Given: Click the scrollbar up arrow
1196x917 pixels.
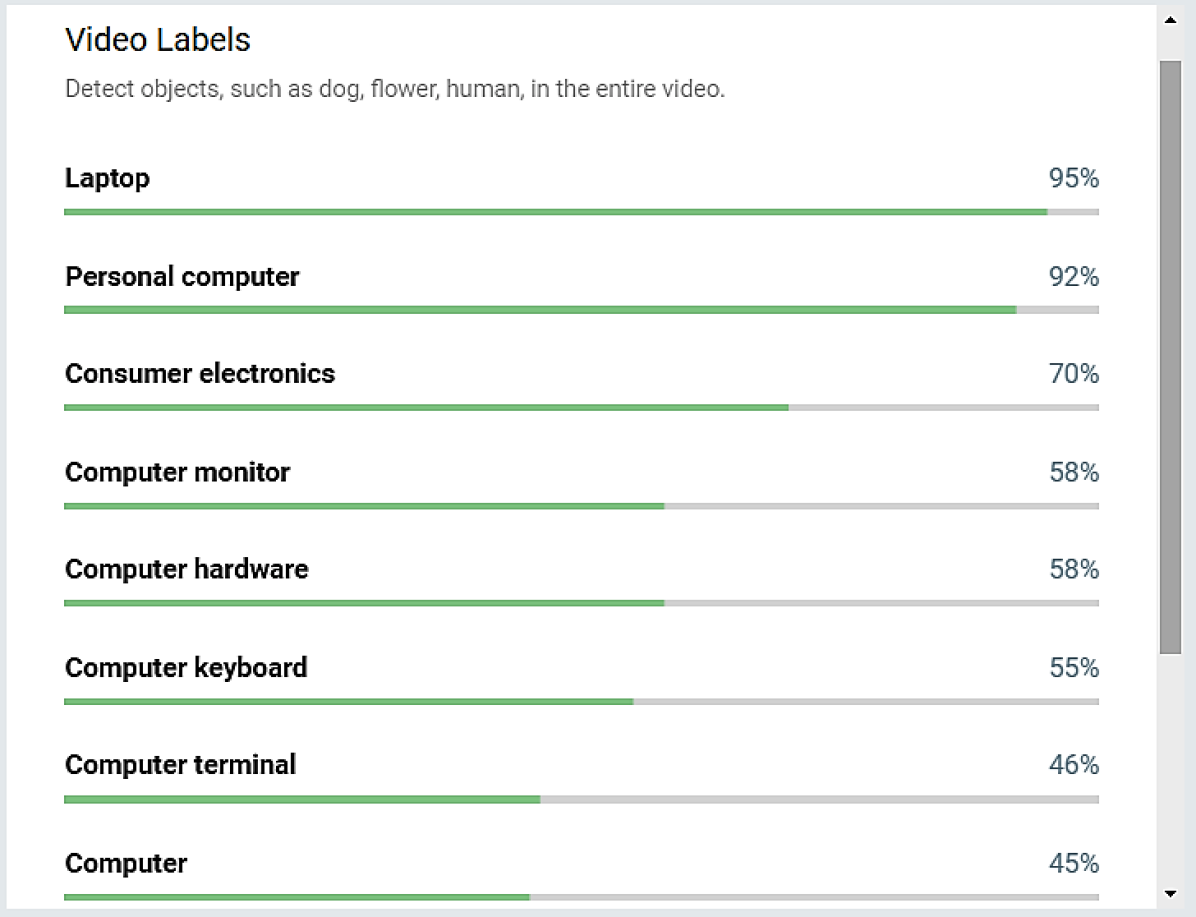Looking at the screenshot, I should click(x=1170, y=20).
